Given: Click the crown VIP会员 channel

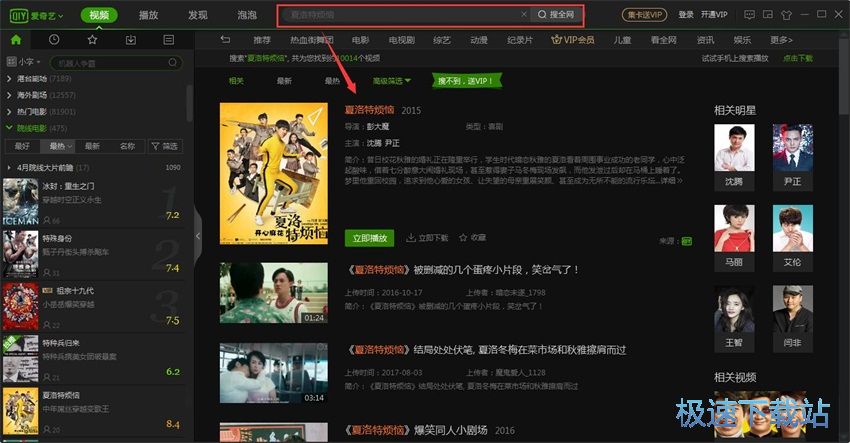Looking at the screenshot, I should coord(572,40).
